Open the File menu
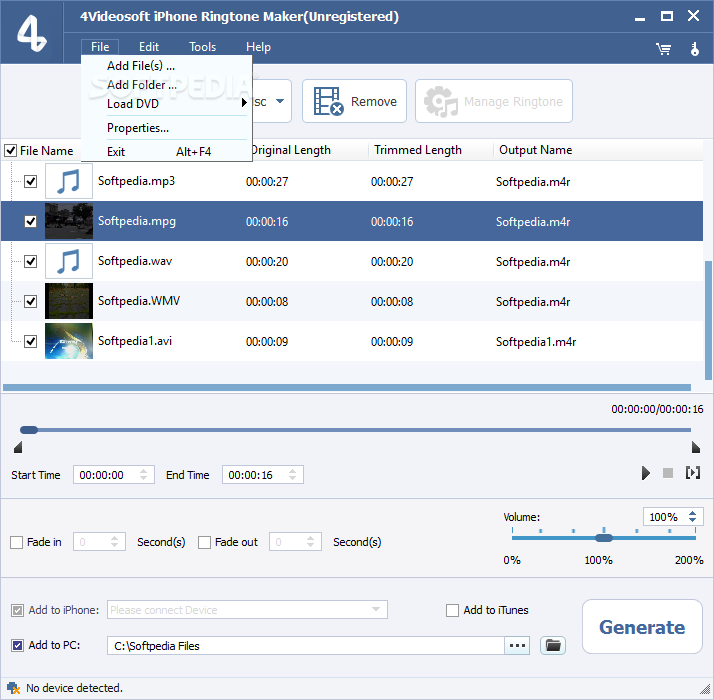The width and height of the screenshot is (714, 700). 100,47
